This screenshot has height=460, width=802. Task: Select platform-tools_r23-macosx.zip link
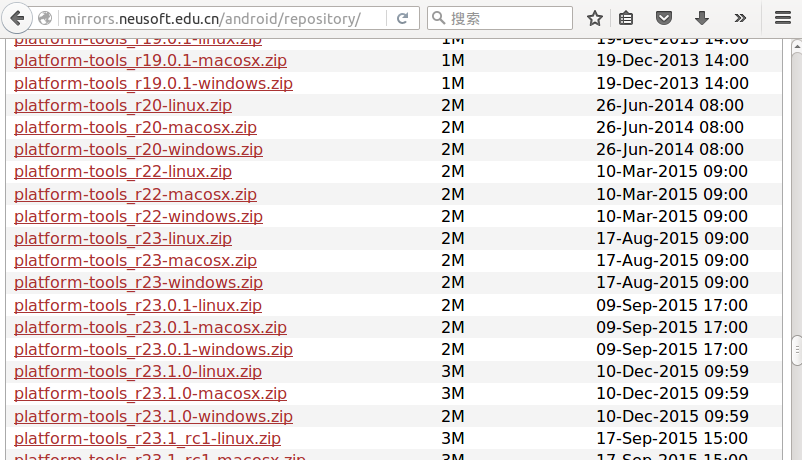[x=136, y=260]
